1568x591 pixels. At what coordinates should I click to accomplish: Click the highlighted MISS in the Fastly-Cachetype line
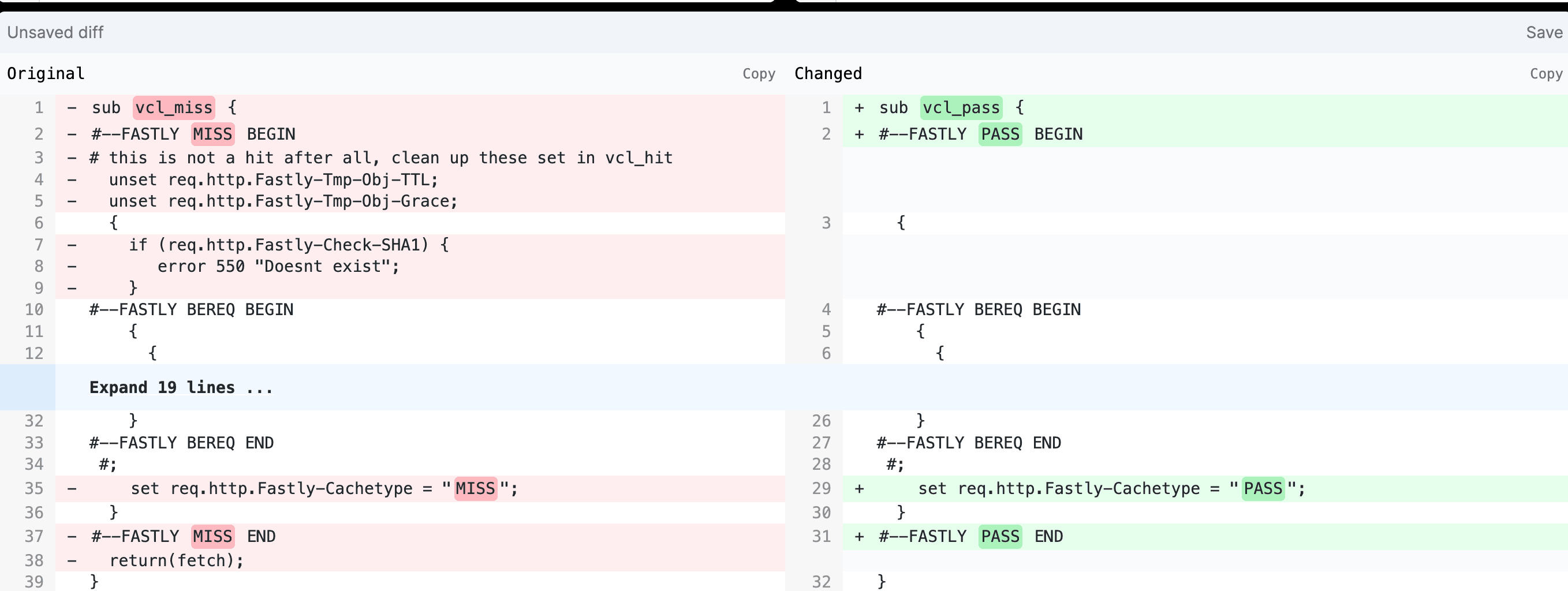[475, 489]
